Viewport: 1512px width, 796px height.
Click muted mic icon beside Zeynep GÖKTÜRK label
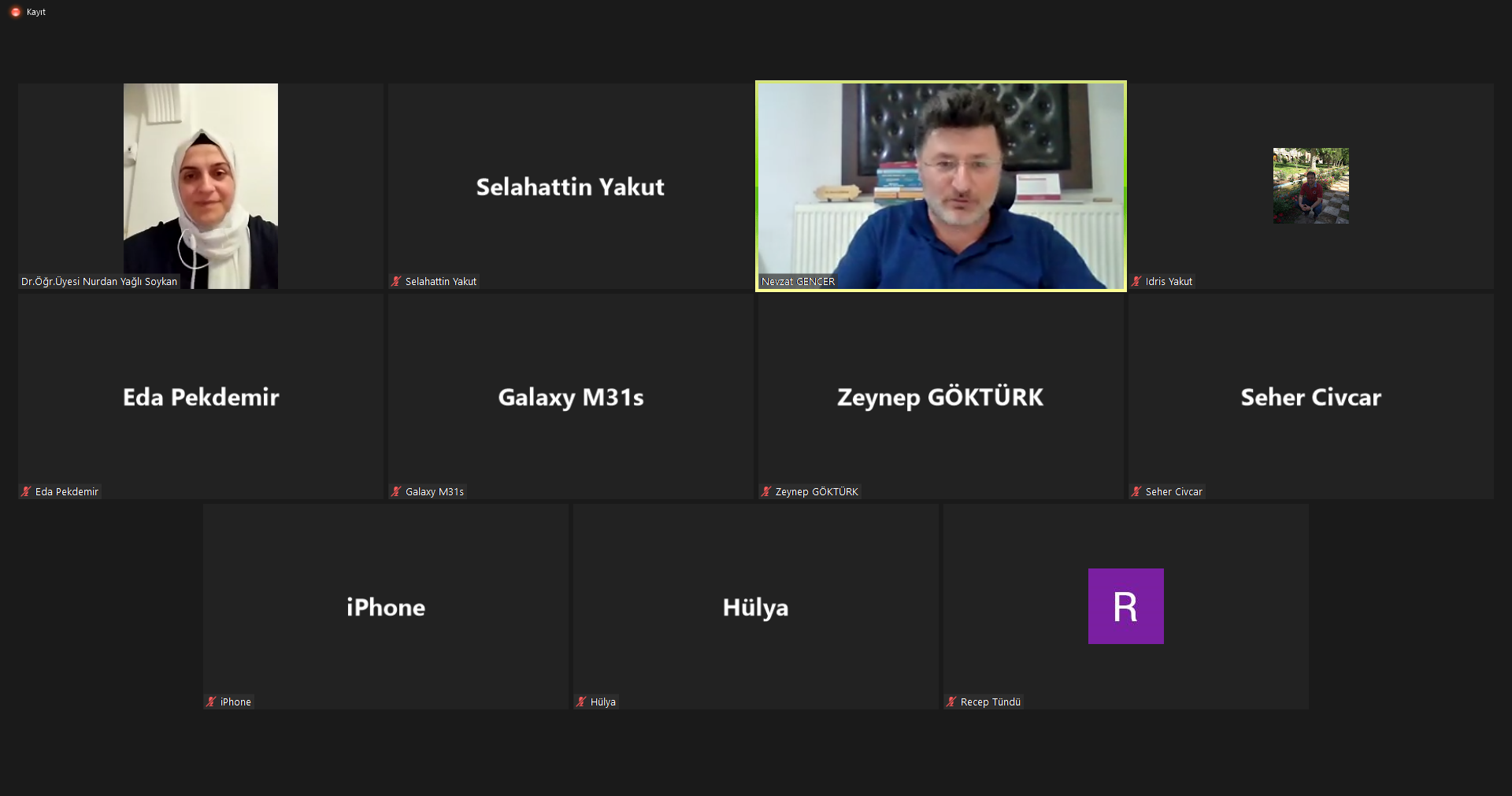point(767,491)
